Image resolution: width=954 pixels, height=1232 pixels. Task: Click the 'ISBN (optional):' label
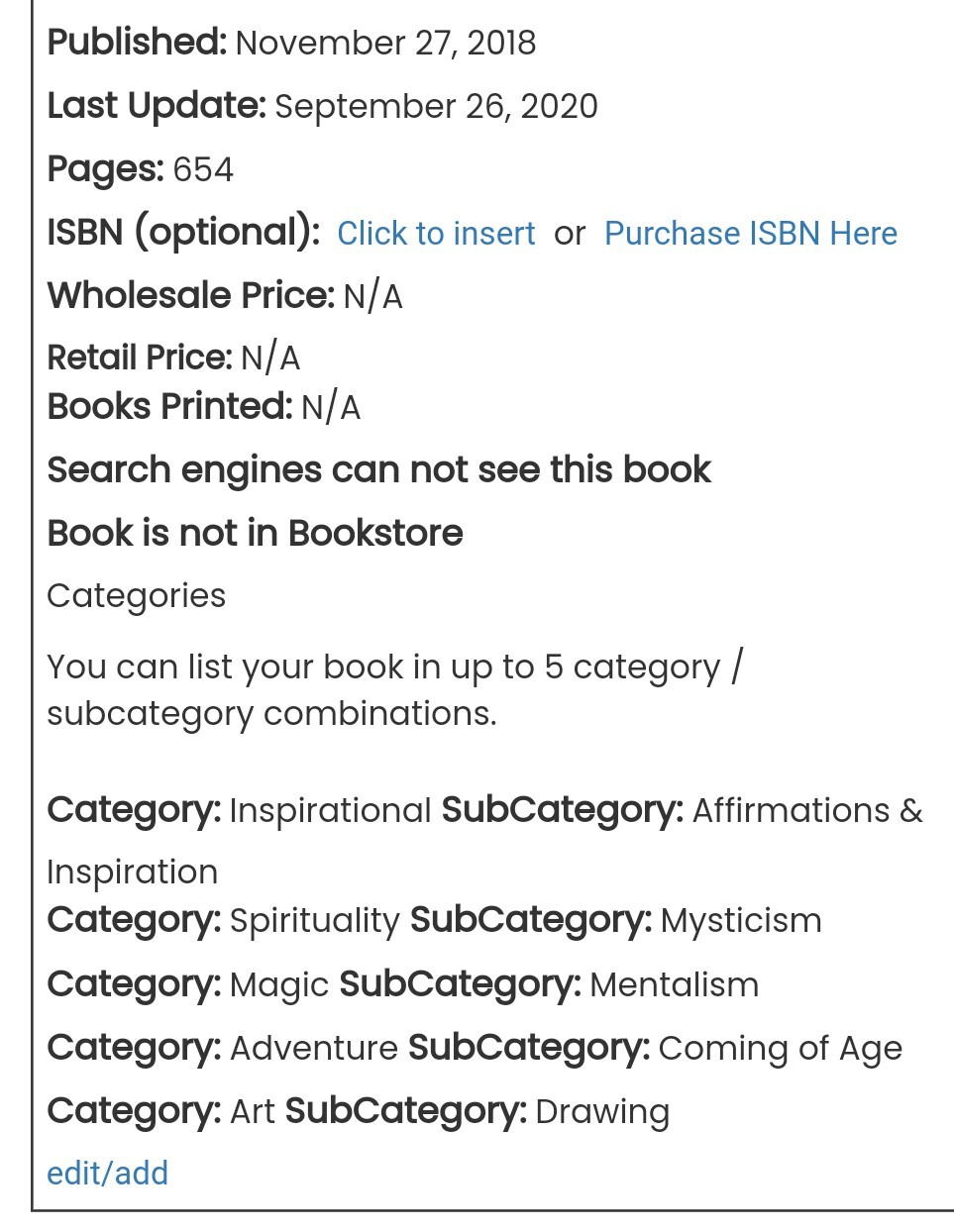(183, 233)
